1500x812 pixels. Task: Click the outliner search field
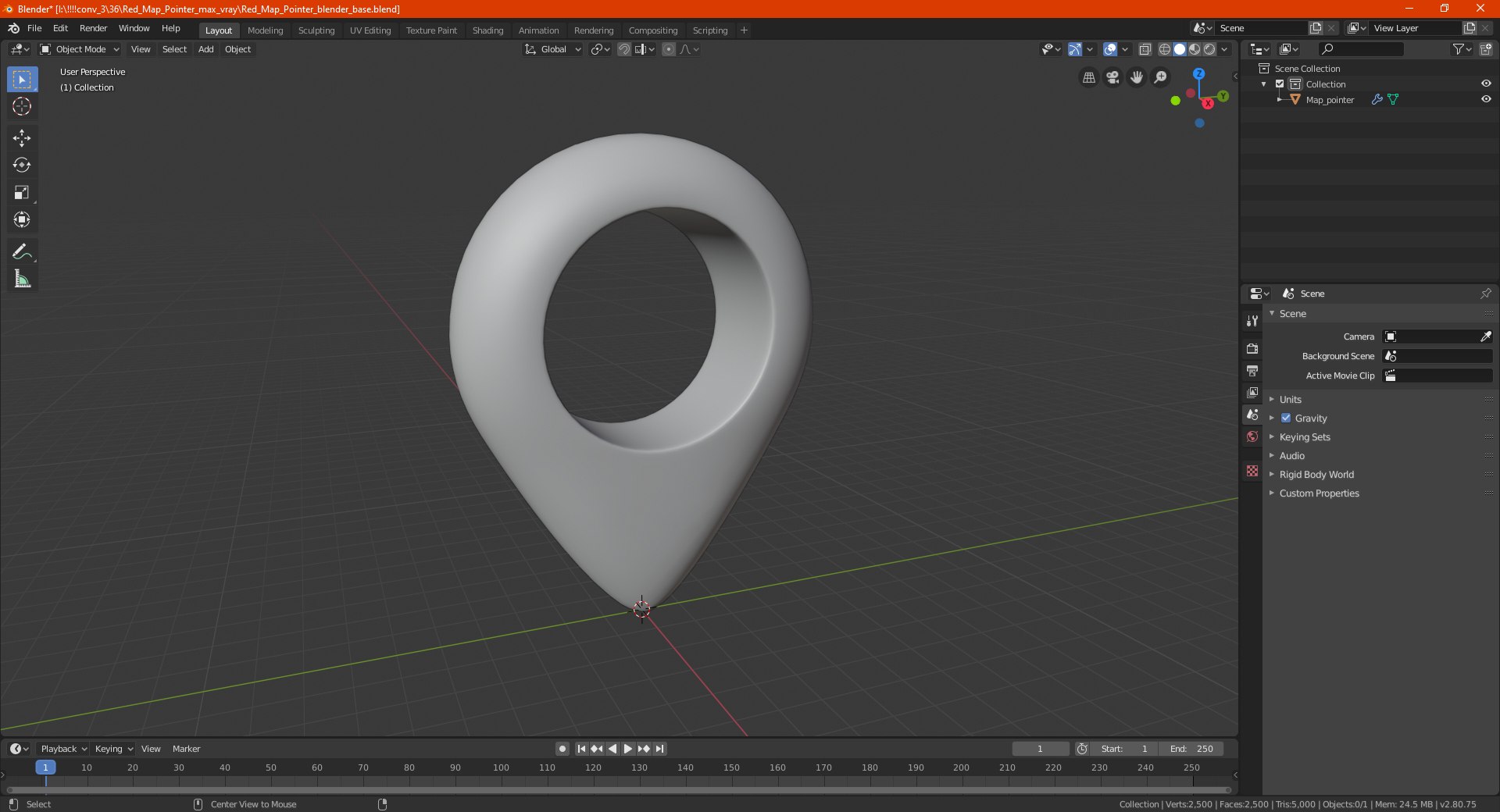[x=1360, y=49]
